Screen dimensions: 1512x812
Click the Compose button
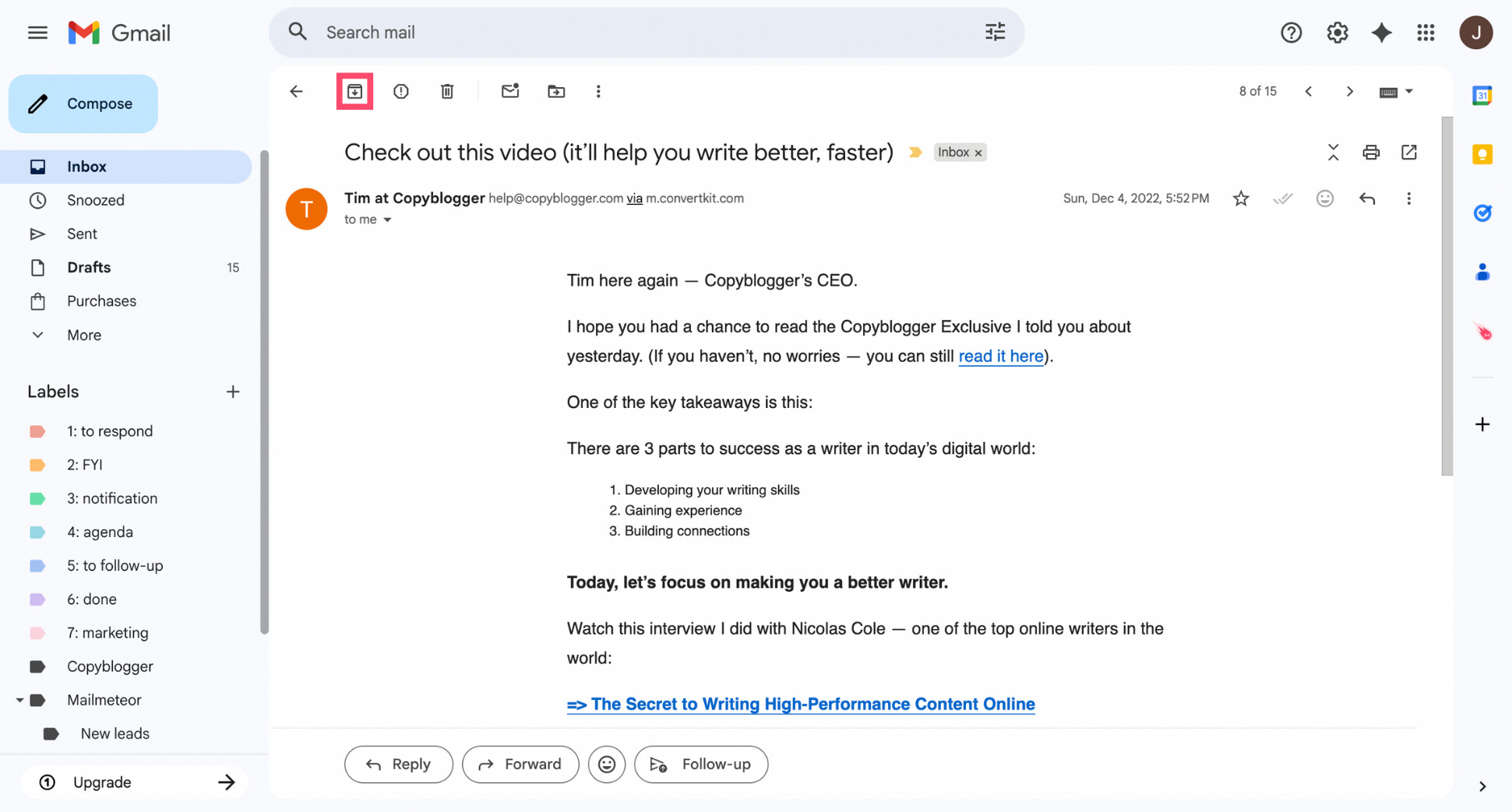(x=83, y=104)
